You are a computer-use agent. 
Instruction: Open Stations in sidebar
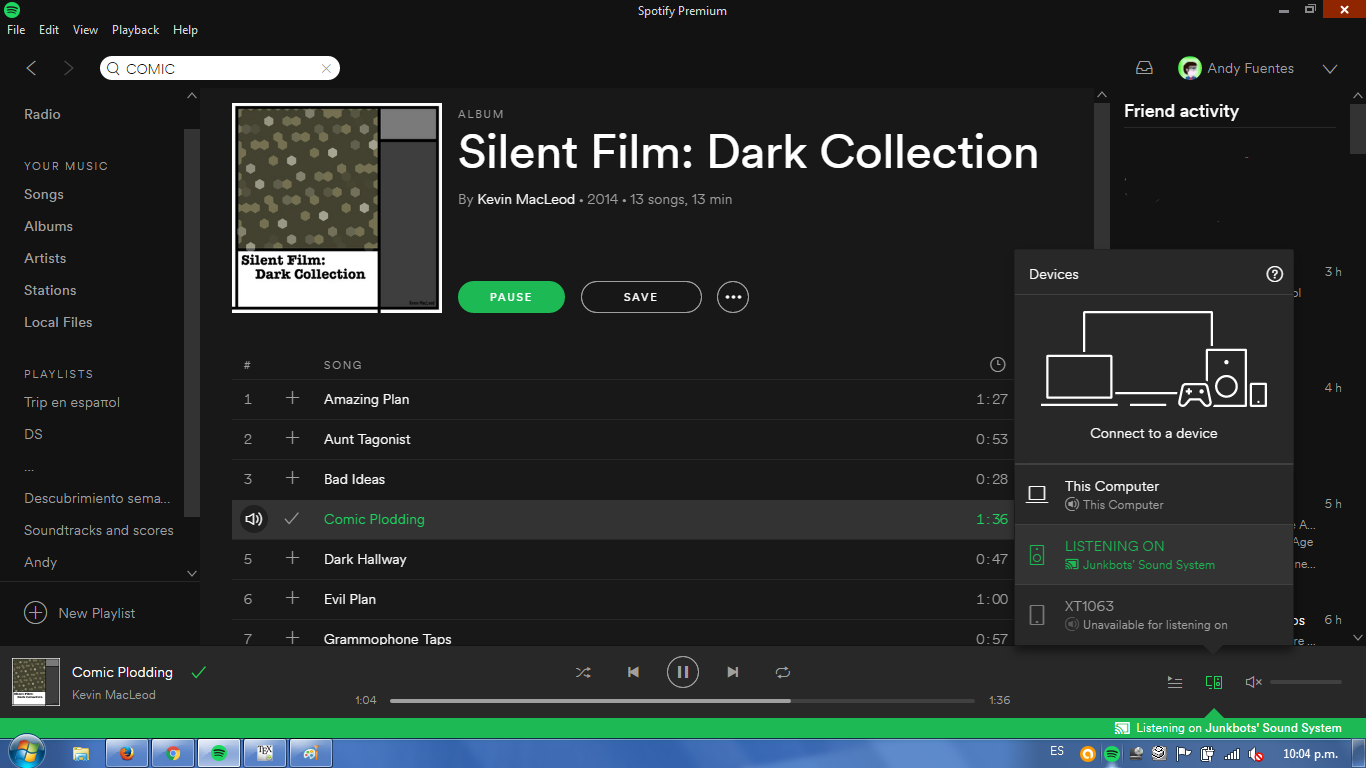point(50,290)
